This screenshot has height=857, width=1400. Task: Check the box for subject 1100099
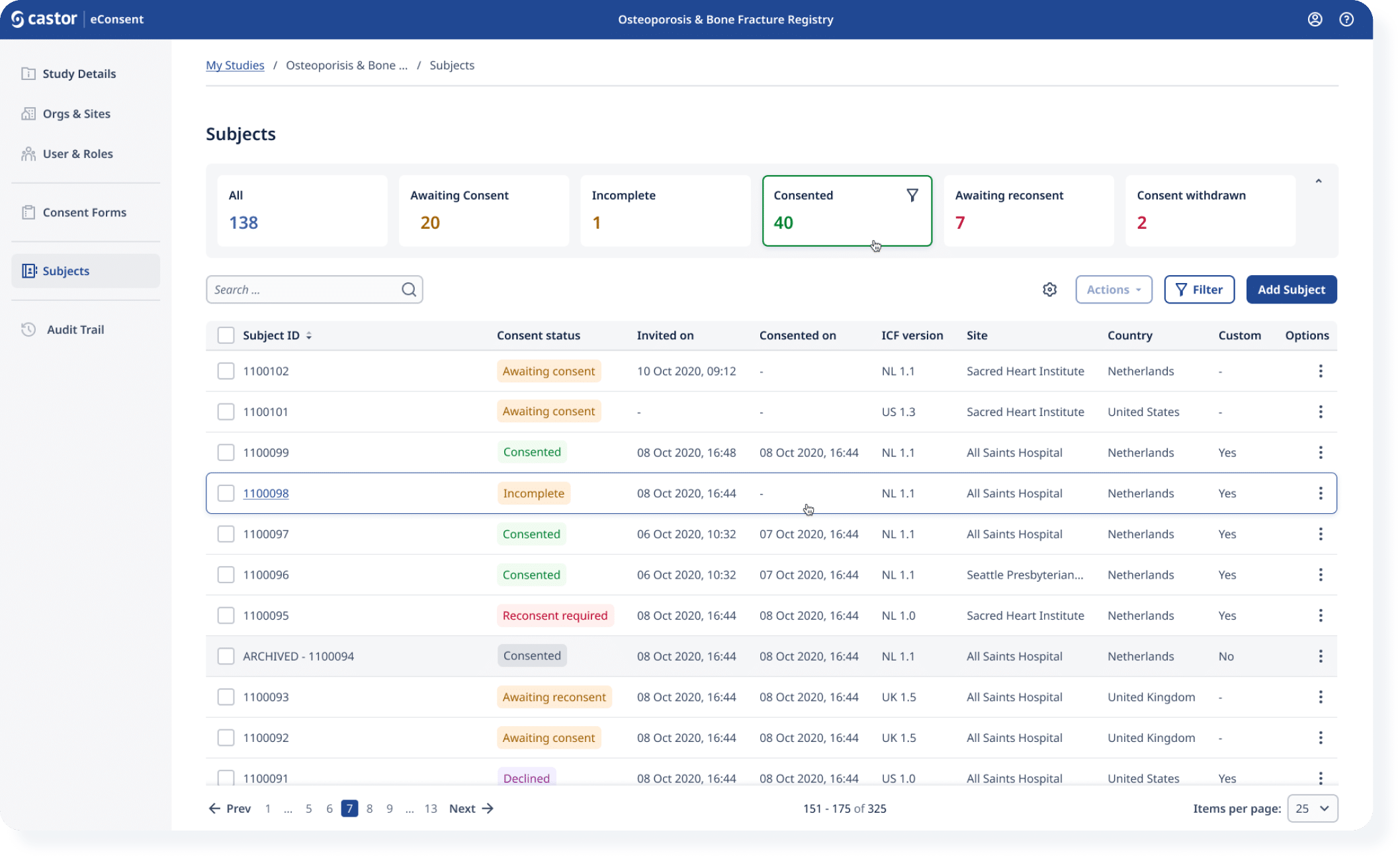coord(226,452)
